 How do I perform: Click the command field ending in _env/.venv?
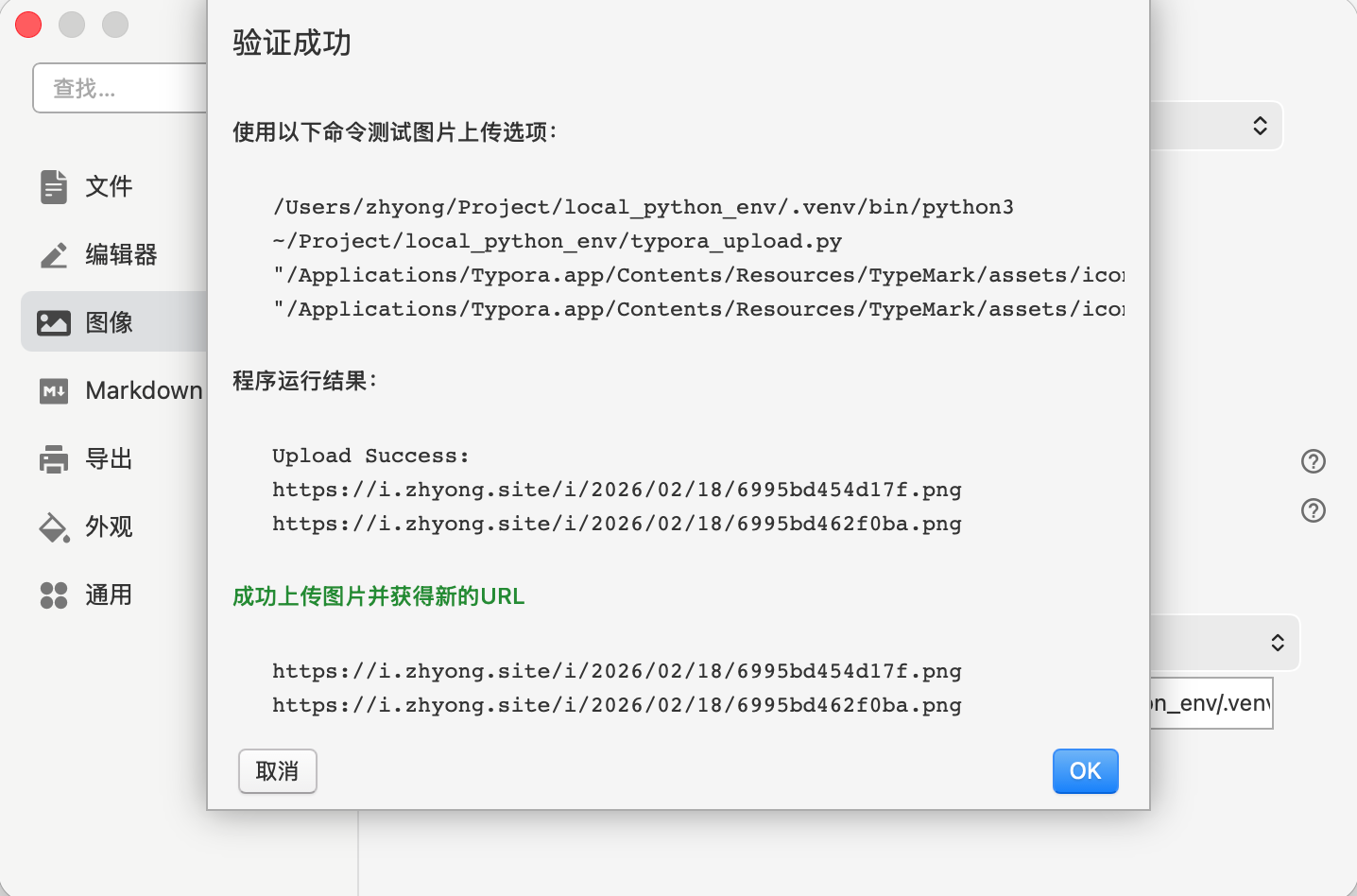[x=1211, y=703]
